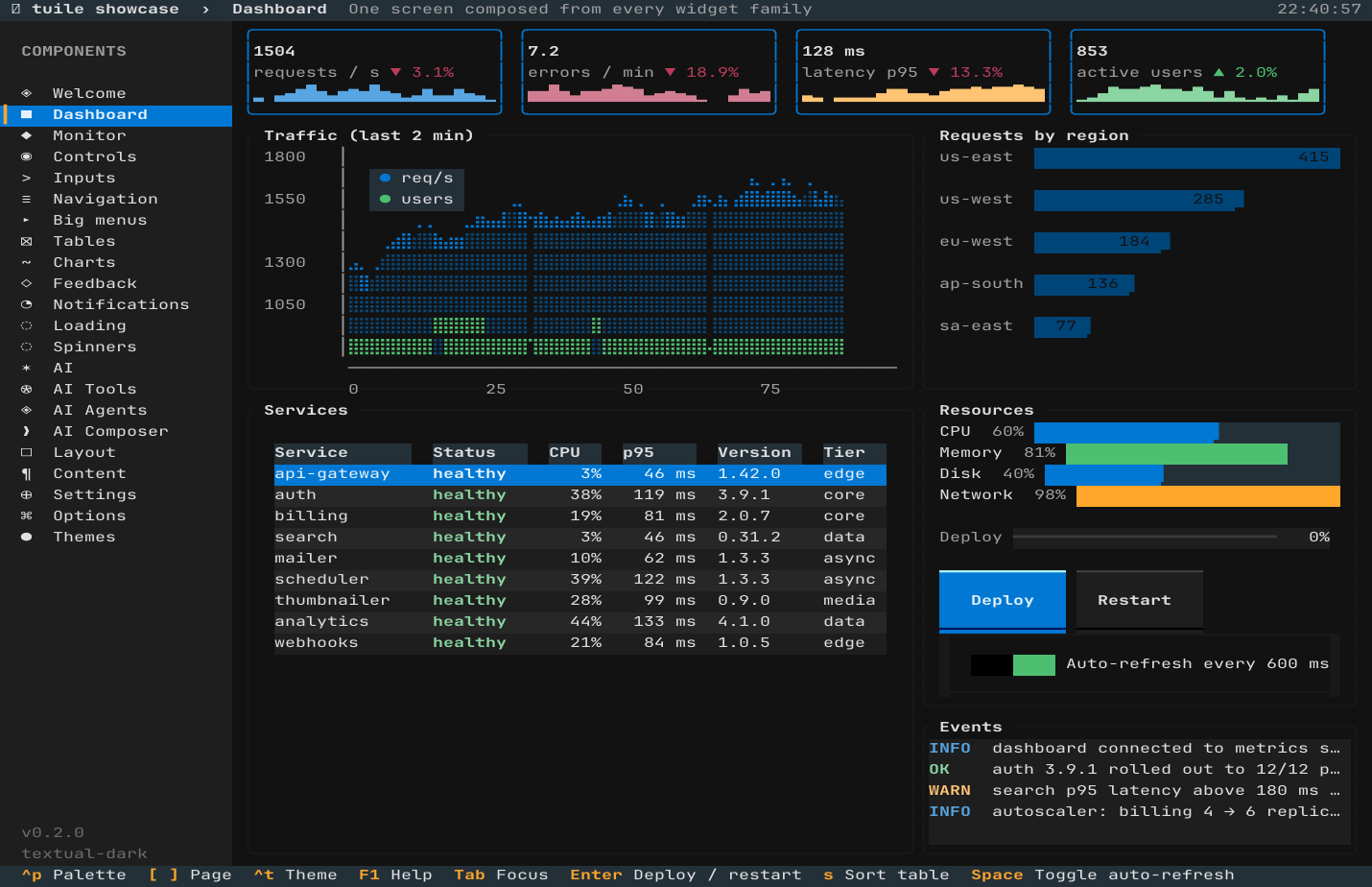Click the Network resource bar
The image size is (1372, 887).
[x=1208, y=495]
